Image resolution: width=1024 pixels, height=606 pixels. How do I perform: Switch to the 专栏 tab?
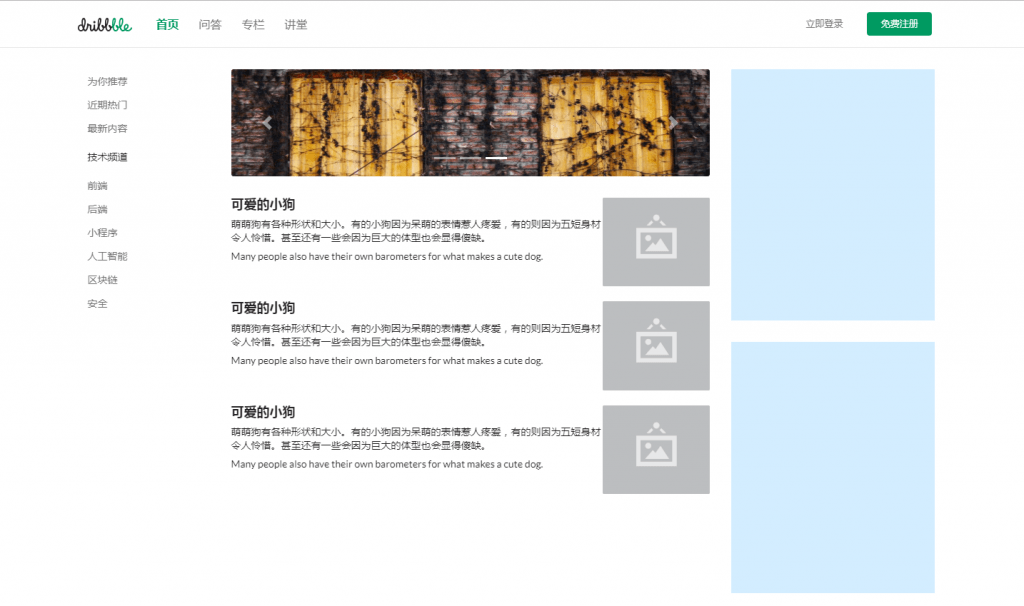[252, 24]
